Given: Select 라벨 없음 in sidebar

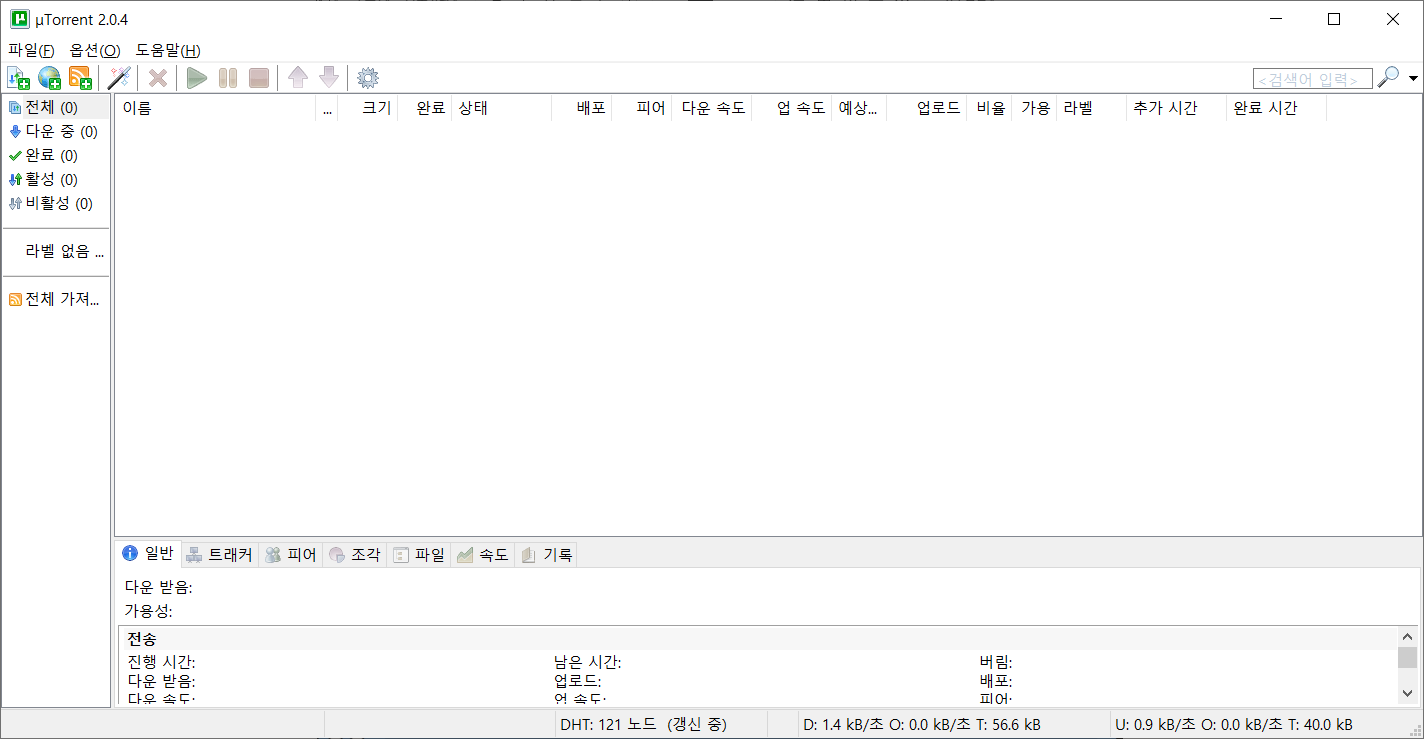Looking at the screenshot, I should tap(55, 251).
